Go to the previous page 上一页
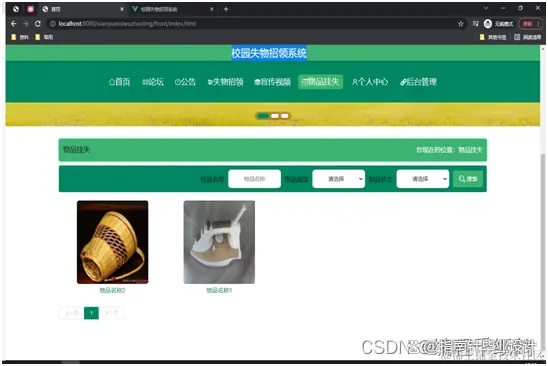This screenshot has height=366, width=548. coord(72,313)
